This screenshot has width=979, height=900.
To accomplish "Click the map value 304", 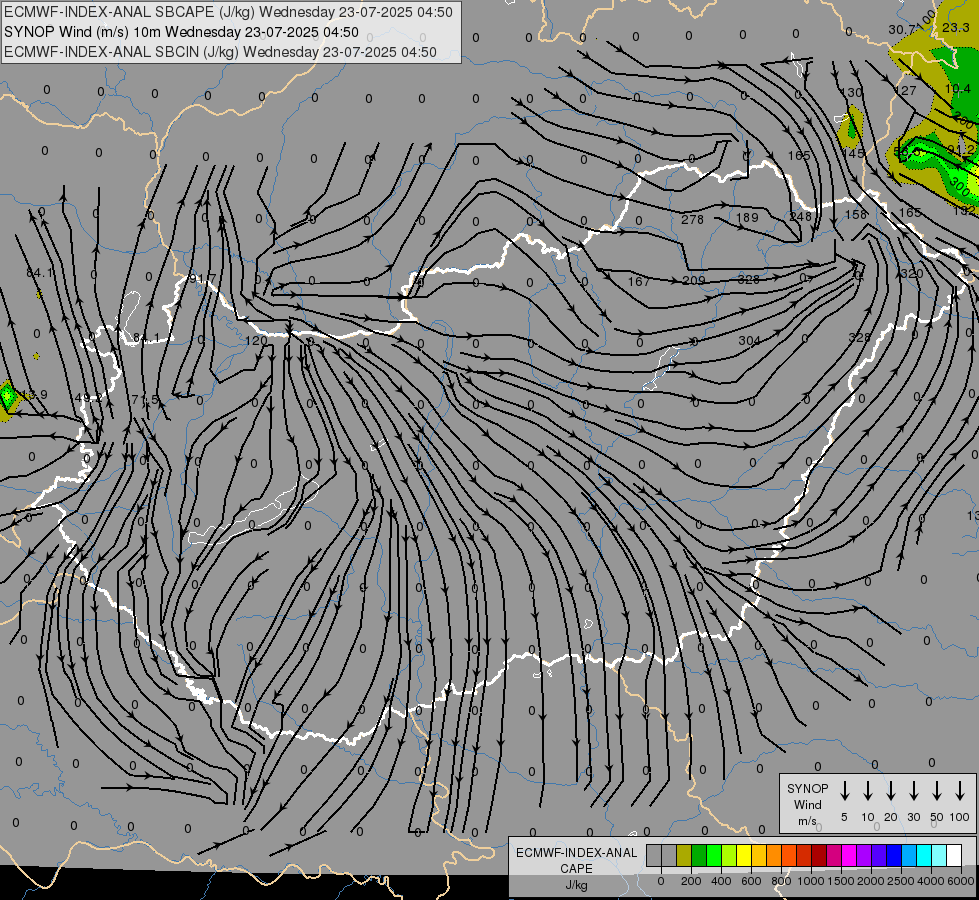I will pos(750,340).
